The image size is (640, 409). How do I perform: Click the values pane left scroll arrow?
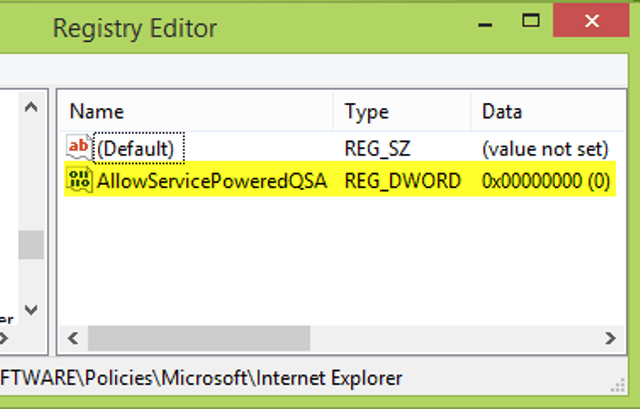73,338
